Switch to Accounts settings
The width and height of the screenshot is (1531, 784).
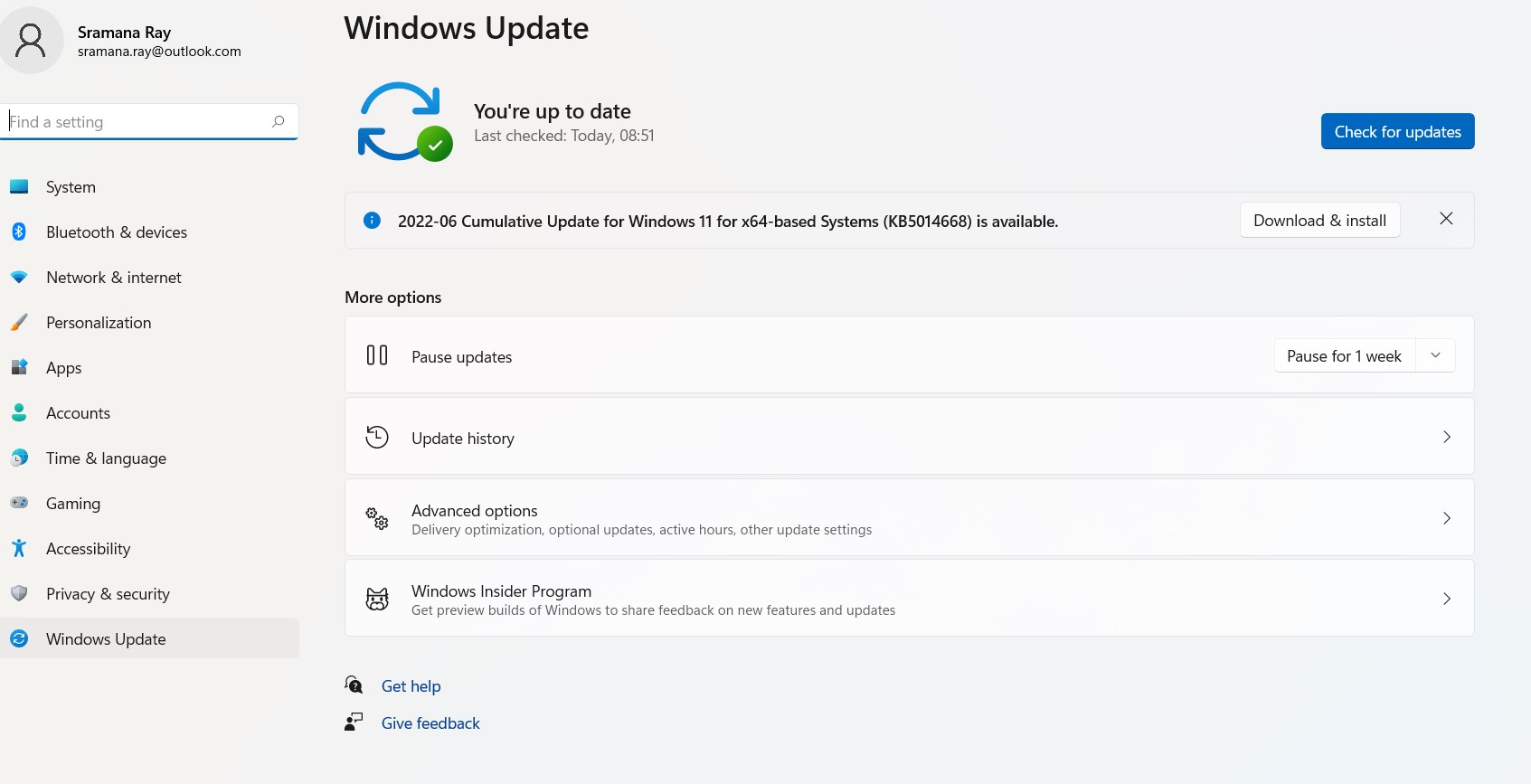click(x=149, y=413)
